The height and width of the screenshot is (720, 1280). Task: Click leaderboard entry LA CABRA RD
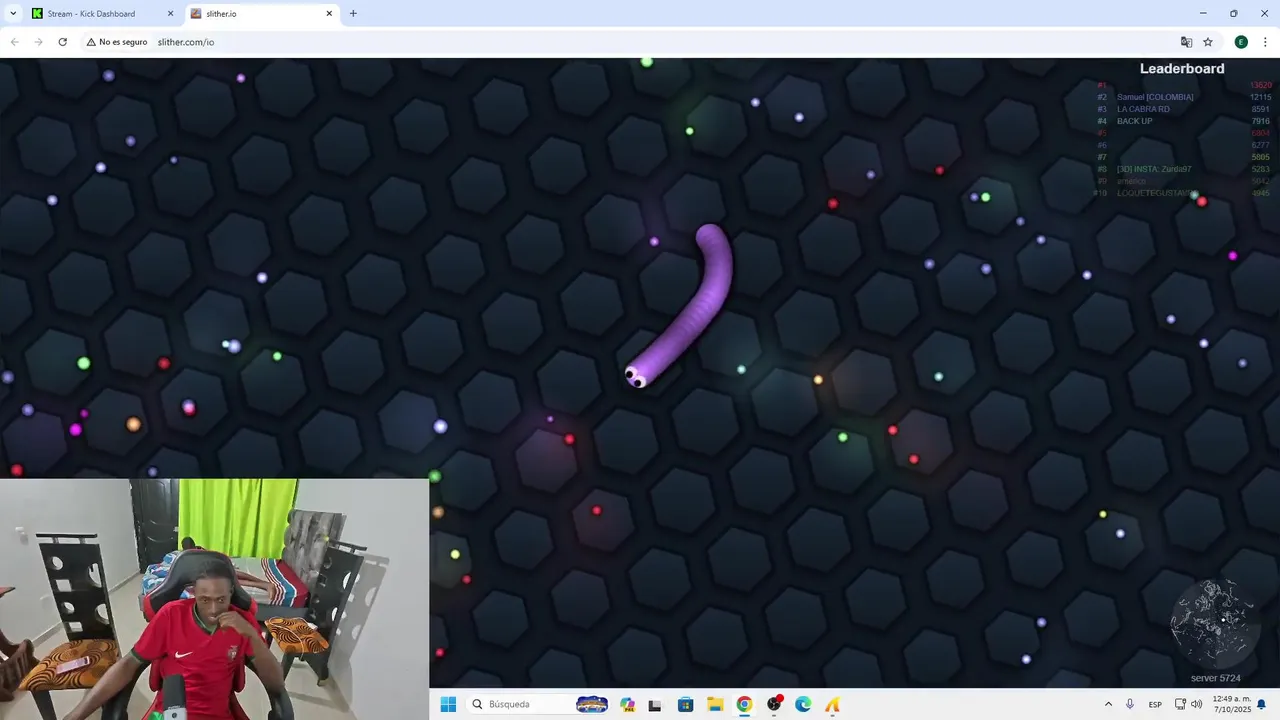pos(1143,109)
